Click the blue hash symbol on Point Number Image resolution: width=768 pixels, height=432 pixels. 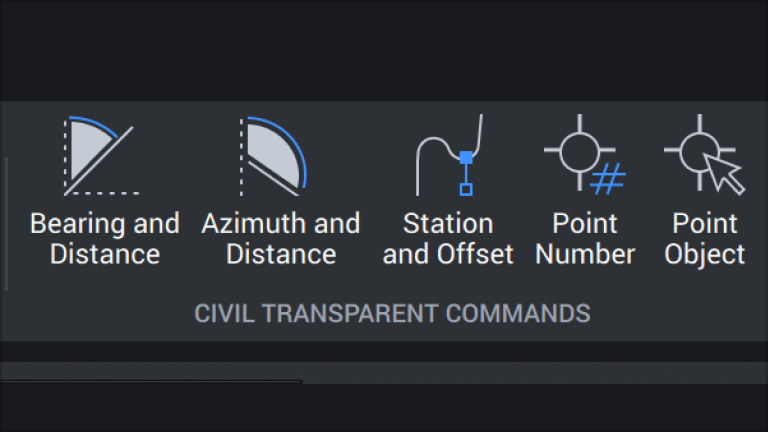608,179
